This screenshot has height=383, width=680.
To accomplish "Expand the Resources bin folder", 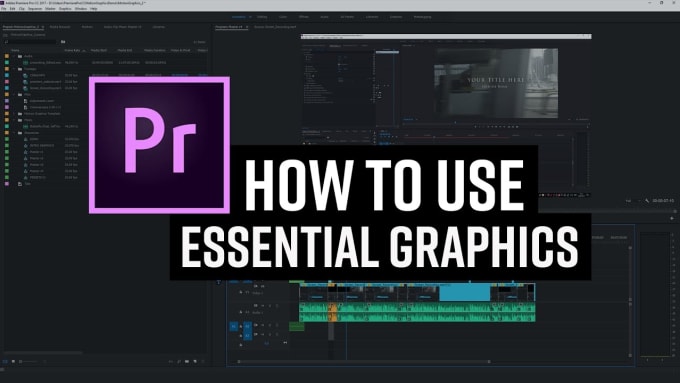I will 14,133.
